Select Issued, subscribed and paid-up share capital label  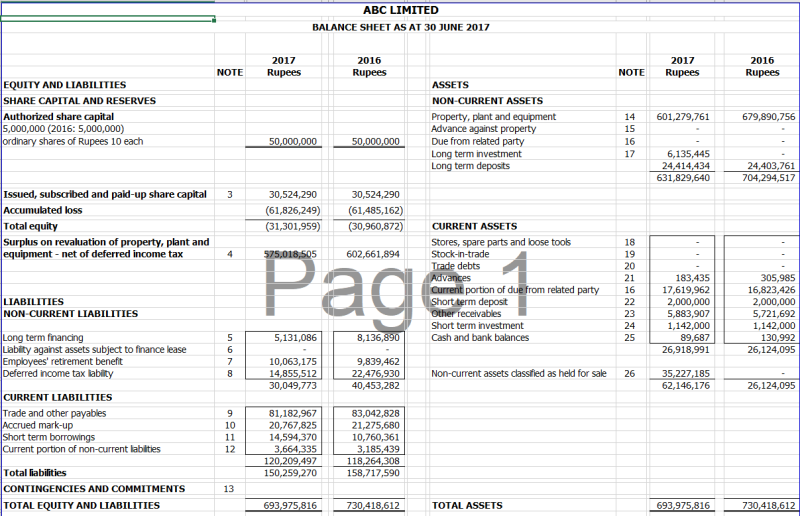(x=105, y=194)
